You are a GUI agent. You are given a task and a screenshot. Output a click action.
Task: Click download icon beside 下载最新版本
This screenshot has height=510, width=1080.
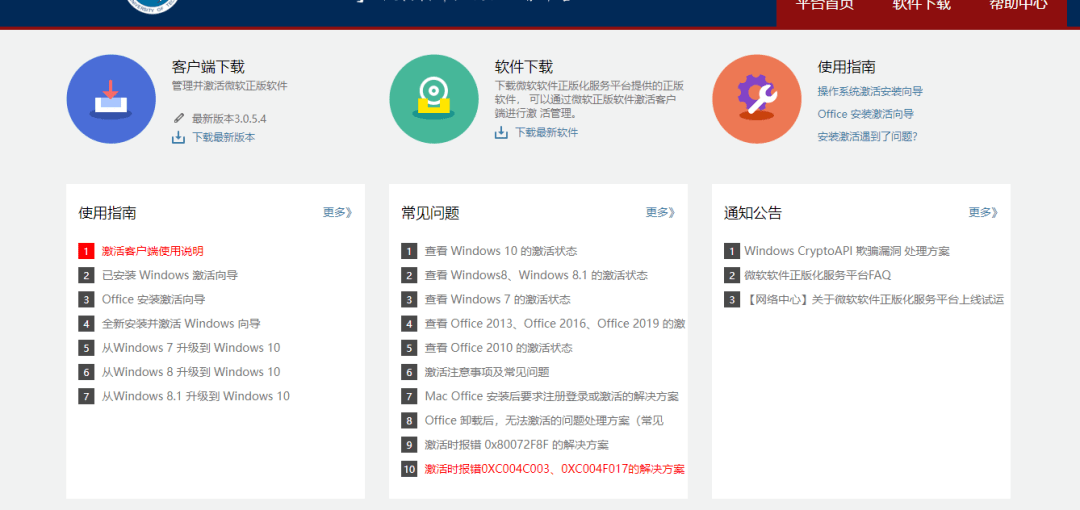tap(179, 137)
